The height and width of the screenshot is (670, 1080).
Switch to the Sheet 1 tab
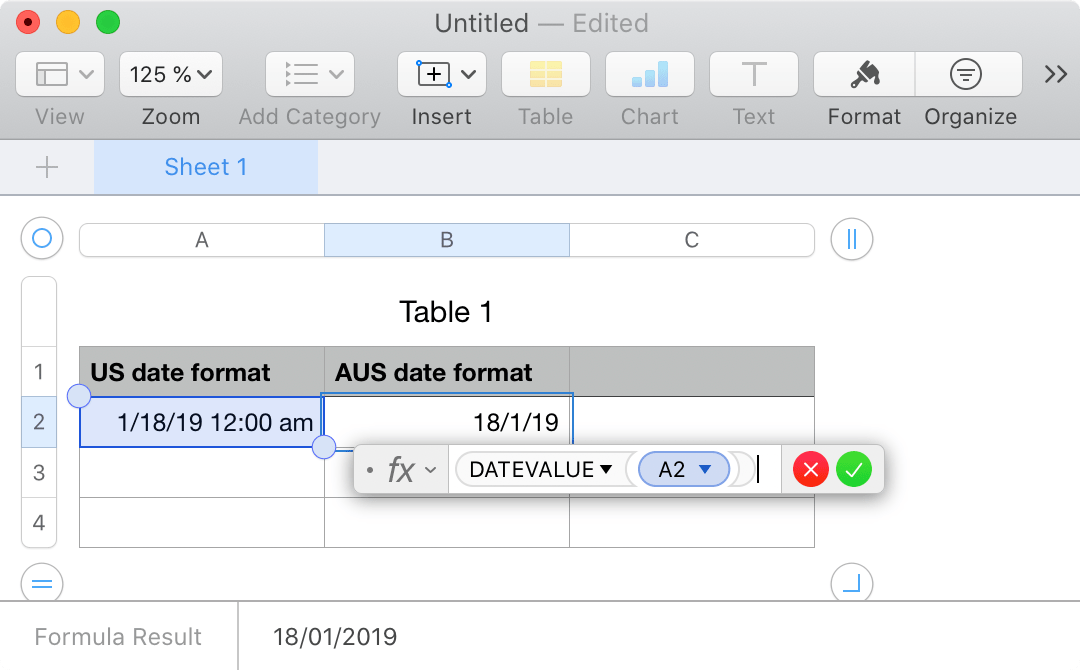click(205, 167)
